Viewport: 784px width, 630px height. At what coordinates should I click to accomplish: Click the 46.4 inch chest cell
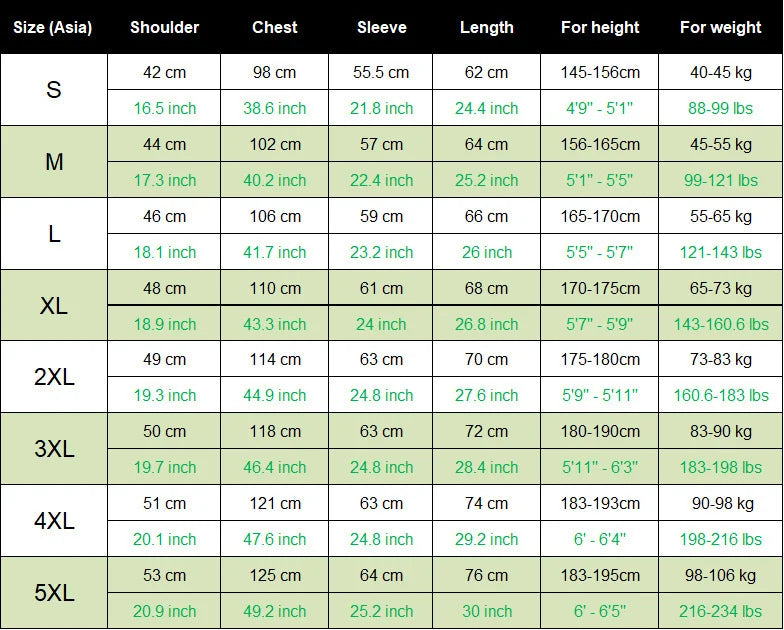tap(274, 467)
